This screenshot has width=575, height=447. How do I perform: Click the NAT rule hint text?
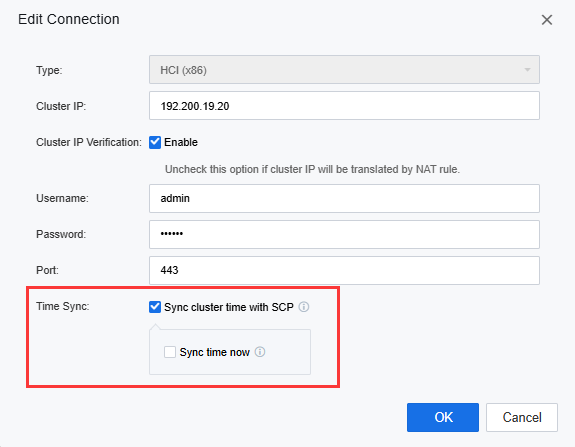tap(312, 169)
